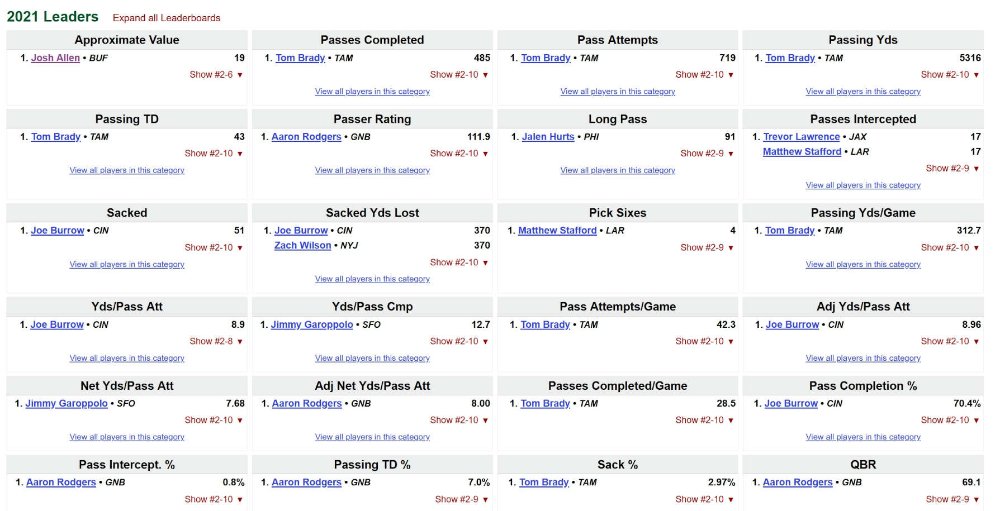Click Joe Burrow in Pass Completion %

(791, 404)
